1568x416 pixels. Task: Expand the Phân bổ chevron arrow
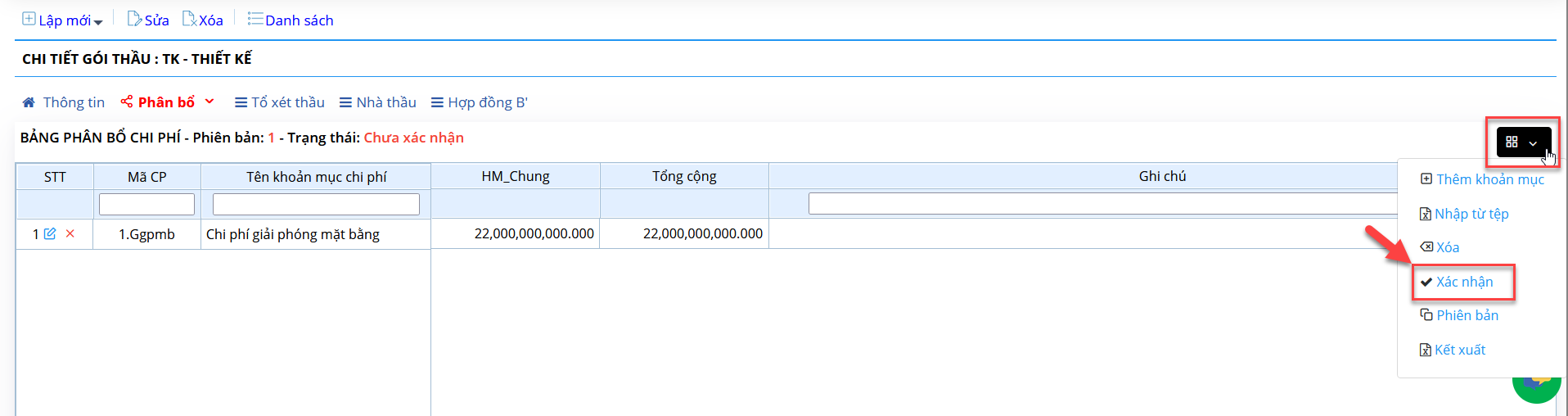[x=210, y=102]
